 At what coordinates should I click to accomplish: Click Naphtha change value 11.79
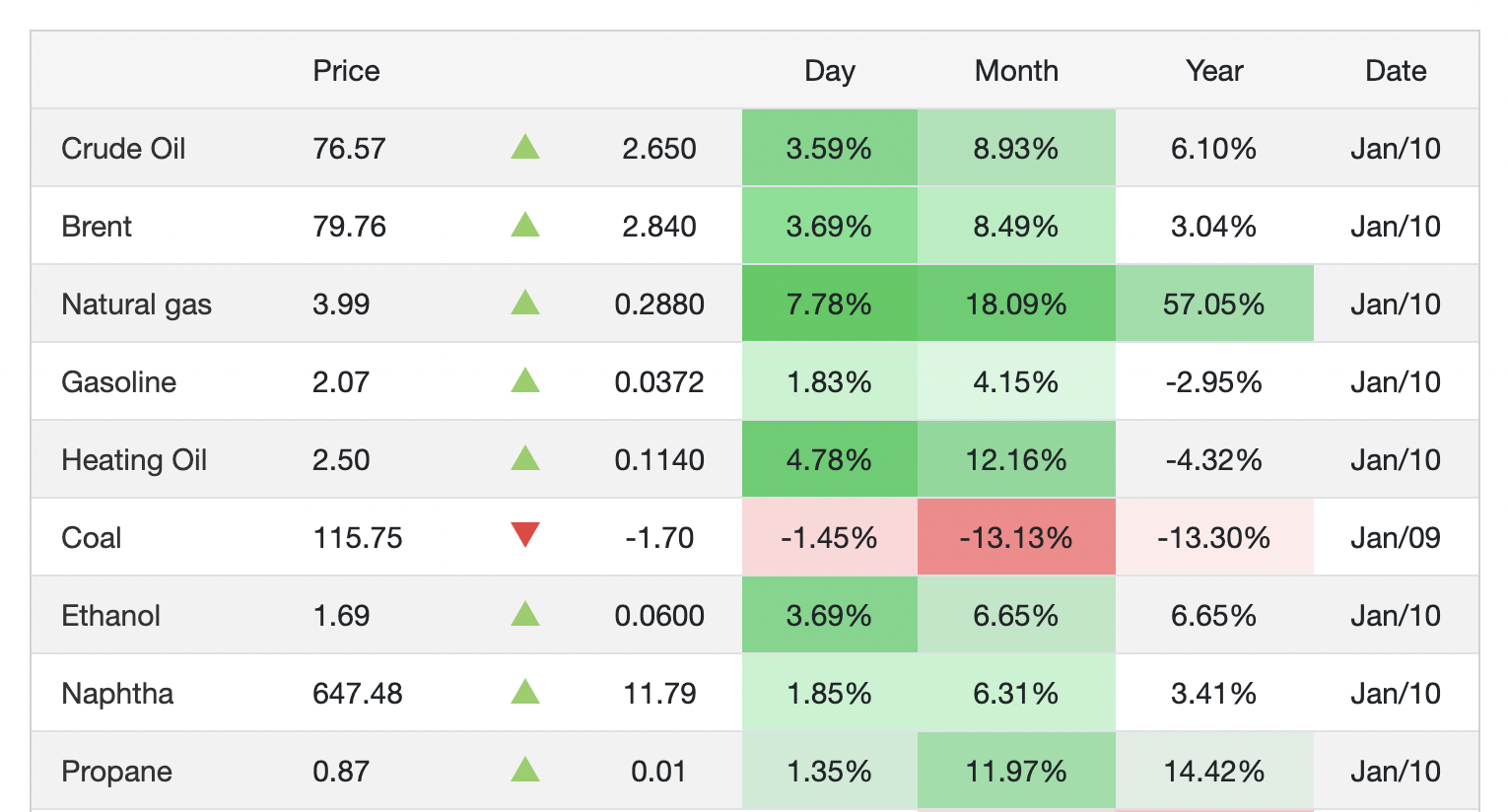(659, 694)
